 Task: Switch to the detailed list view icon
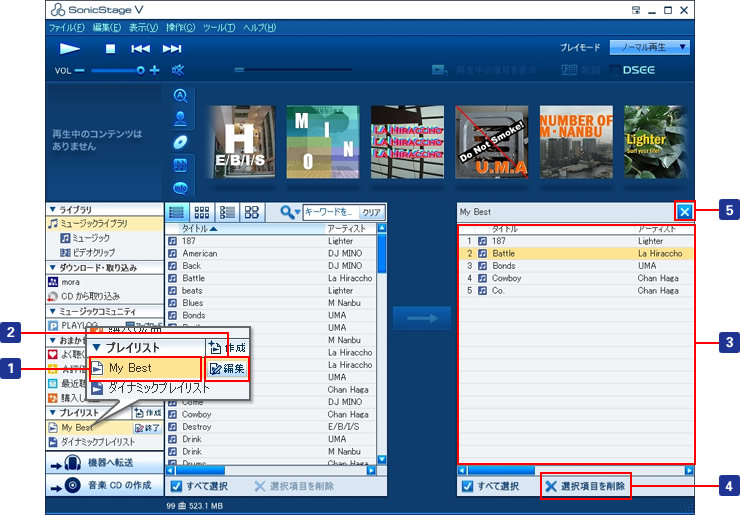[x=177, y=212]
